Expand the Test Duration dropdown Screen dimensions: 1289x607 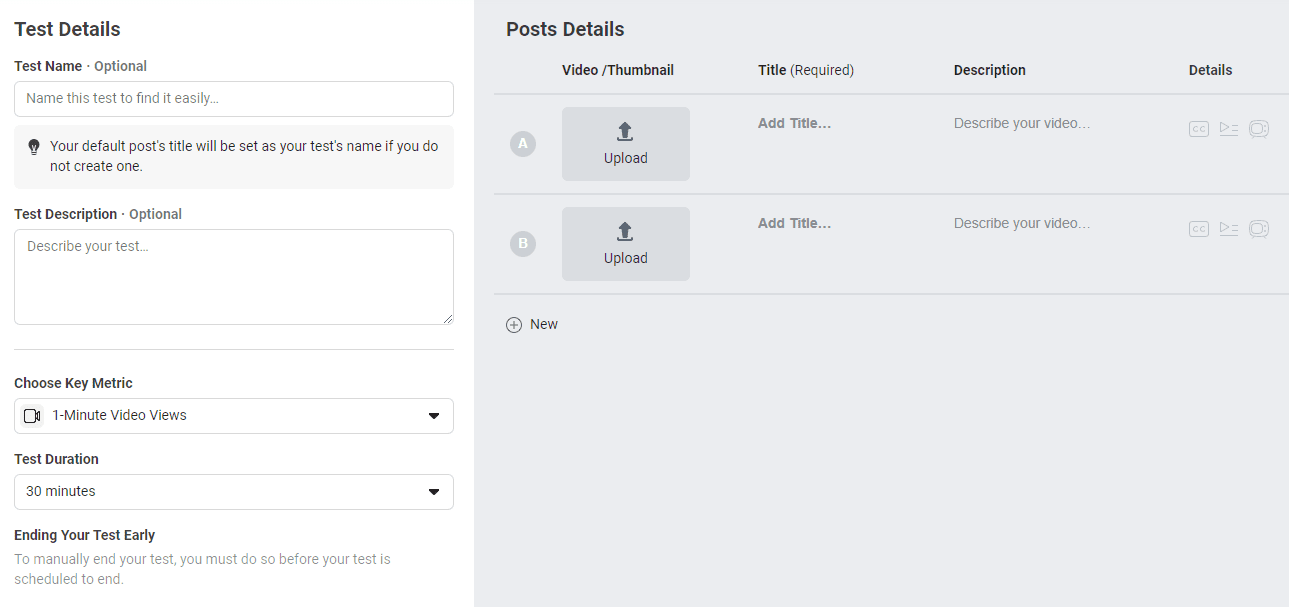point(234,492)
